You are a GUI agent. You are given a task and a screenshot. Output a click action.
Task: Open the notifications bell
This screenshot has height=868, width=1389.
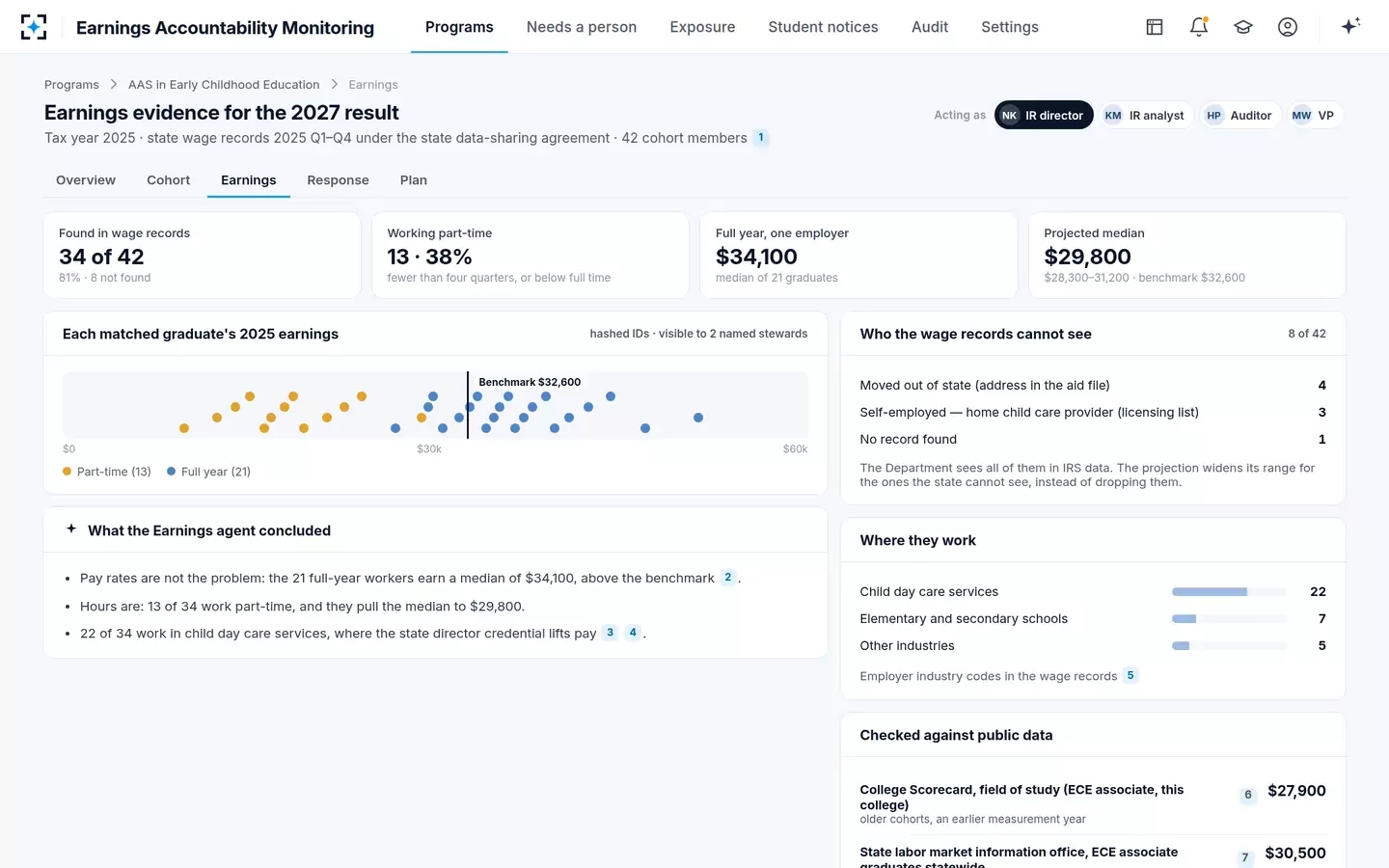[1199, 27]
